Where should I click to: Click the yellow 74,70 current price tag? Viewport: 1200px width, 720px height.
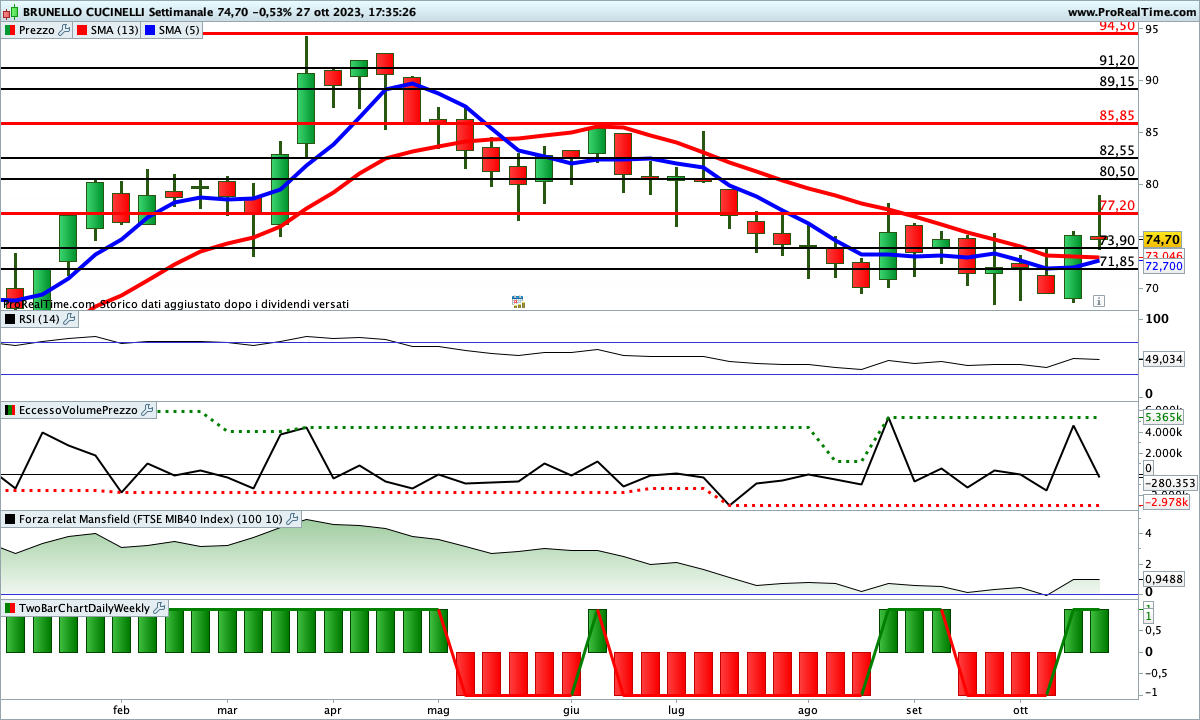[x=1162, y=240]
